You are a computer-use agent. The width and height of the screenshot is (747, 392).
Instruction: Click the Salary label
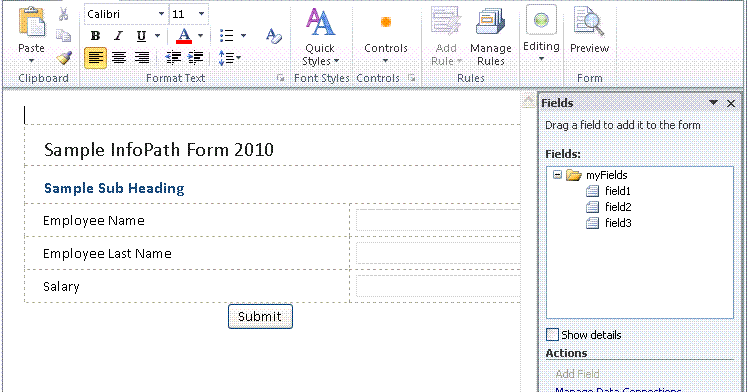(61, 286)
